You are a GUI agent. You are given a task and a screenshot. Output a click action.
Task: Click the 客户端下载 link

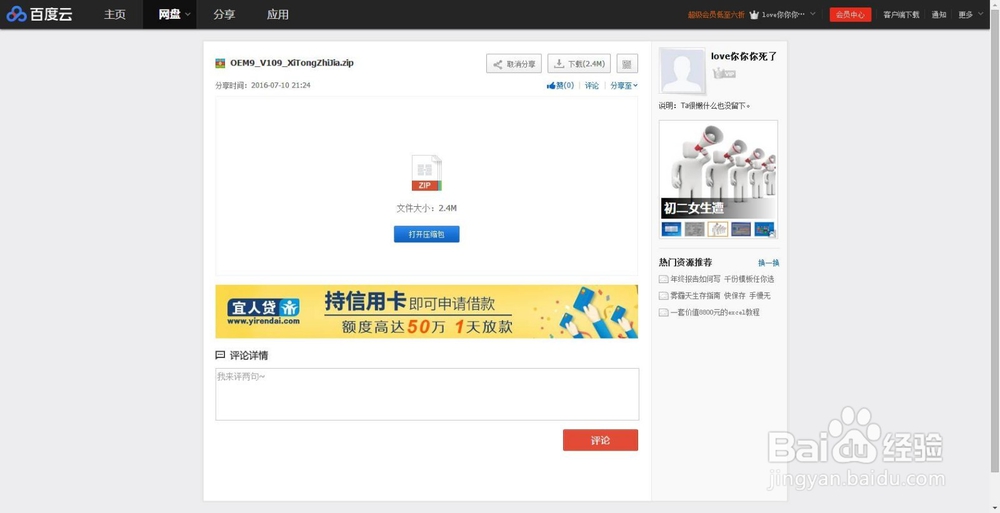[901, 15]
